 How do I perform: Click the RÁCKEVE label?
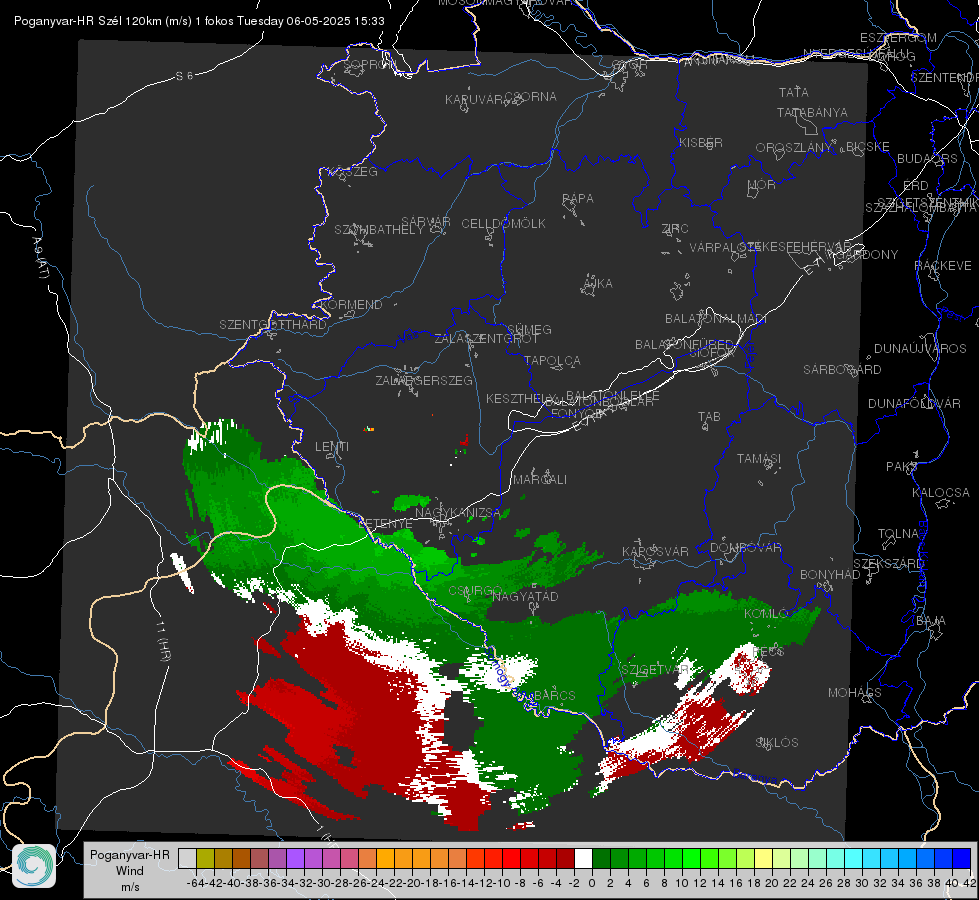[943, 266]
